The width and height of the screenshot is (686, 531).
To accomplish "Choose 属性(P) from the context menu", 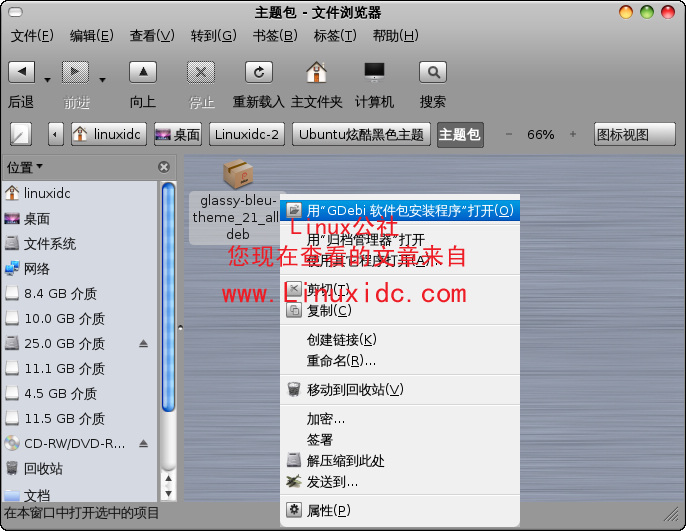I will click(x=399, y=510).
